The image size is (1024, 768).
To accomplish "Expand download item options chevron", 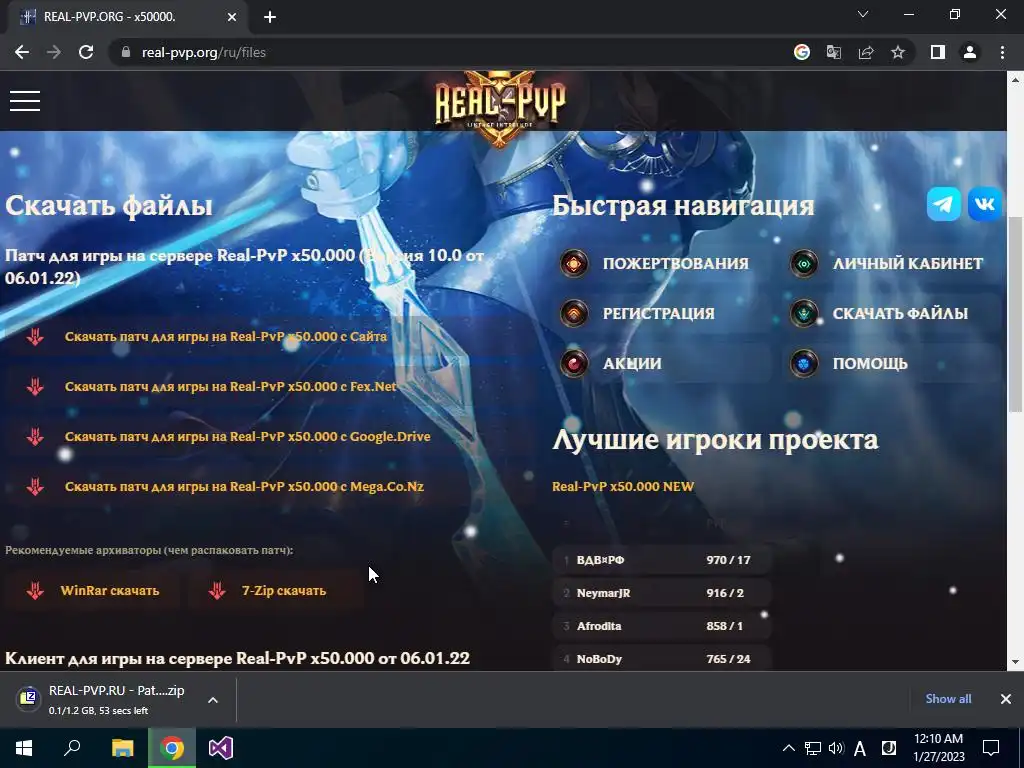I will [x=213, y=700].
